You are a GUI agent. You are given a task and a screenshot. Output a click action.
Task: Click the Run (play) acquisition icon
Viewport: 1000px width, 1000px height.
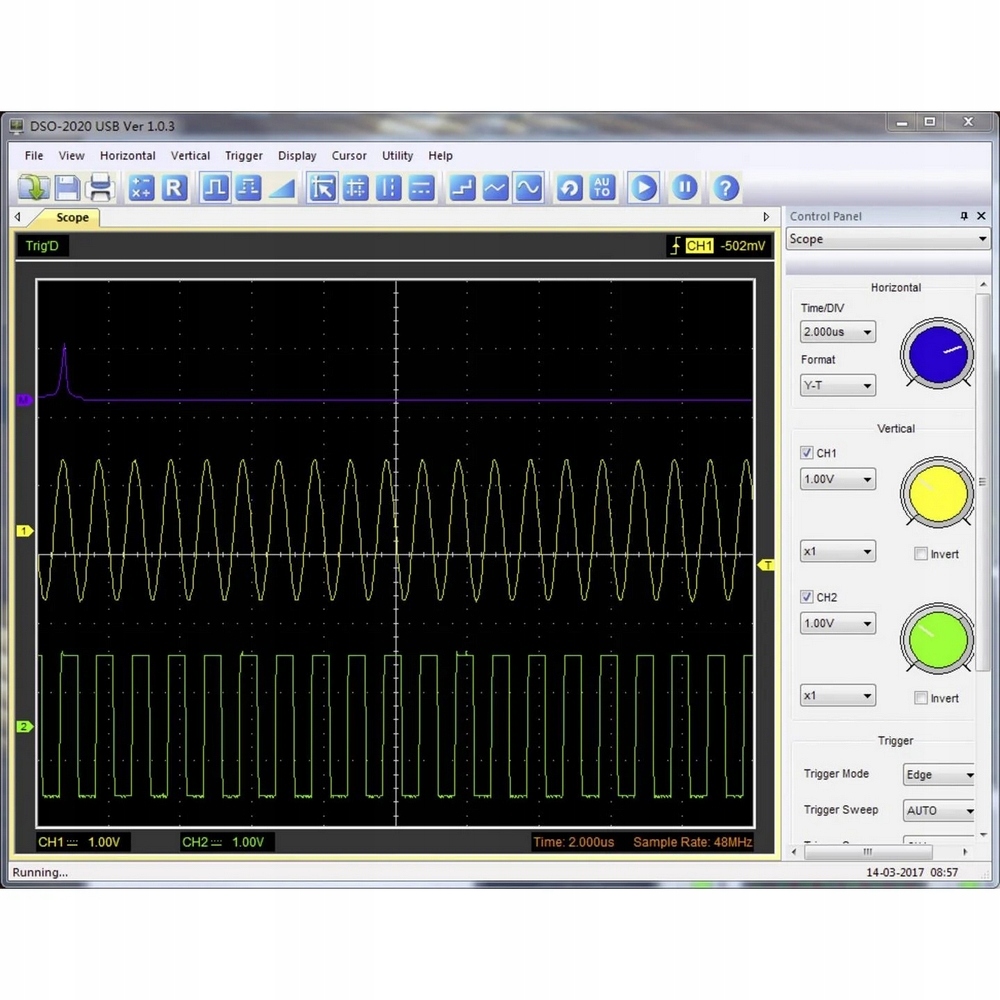click(643, 187)
